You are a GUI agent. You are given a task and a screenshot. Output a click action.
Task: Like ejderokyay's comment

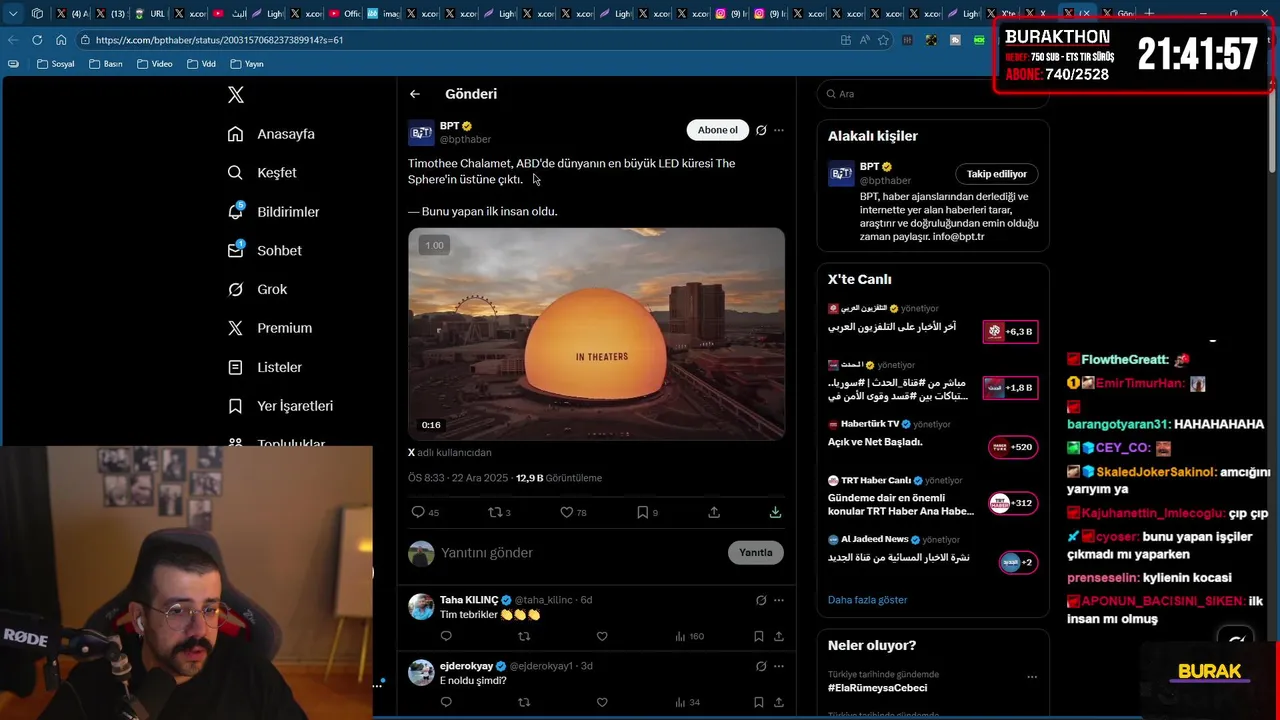pyautogui.click(x=602, y=702)
